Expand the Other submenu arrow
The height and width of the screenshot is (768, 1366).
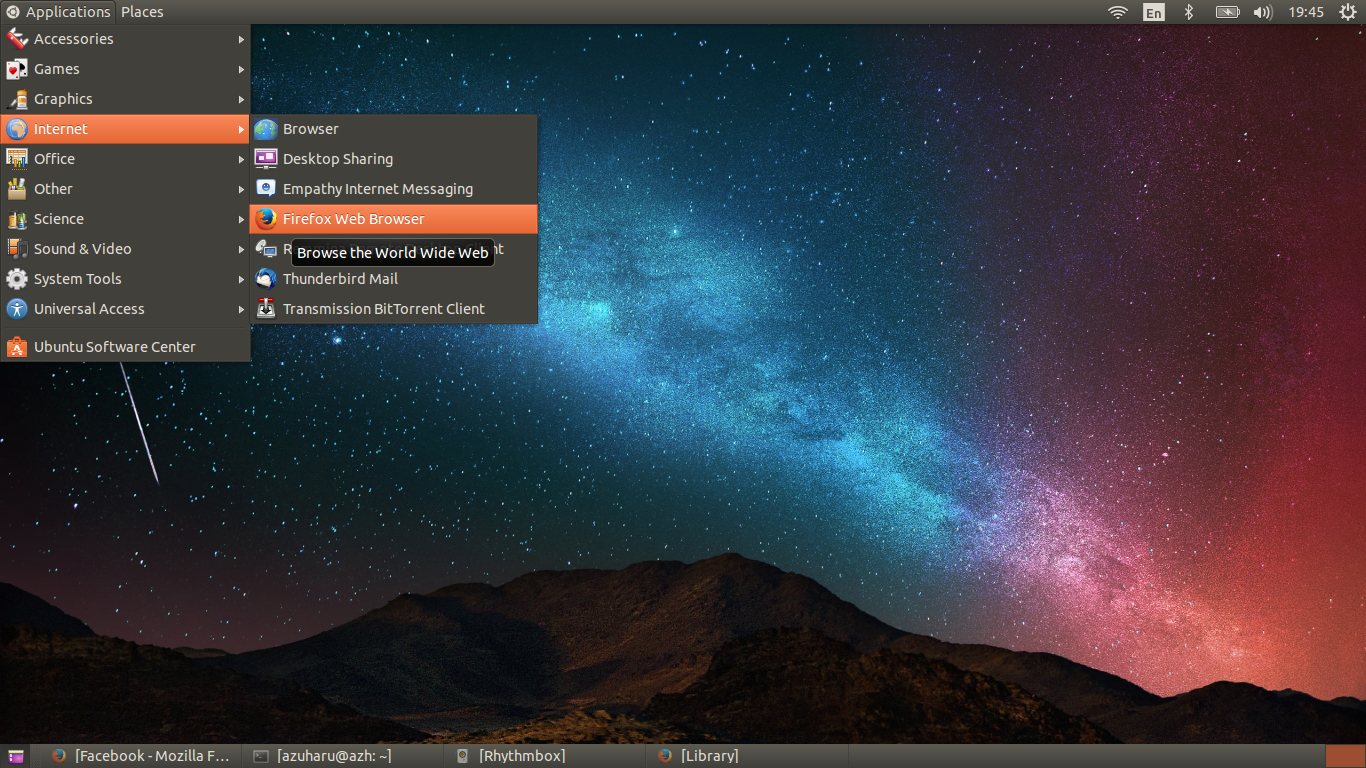point(241,189)
